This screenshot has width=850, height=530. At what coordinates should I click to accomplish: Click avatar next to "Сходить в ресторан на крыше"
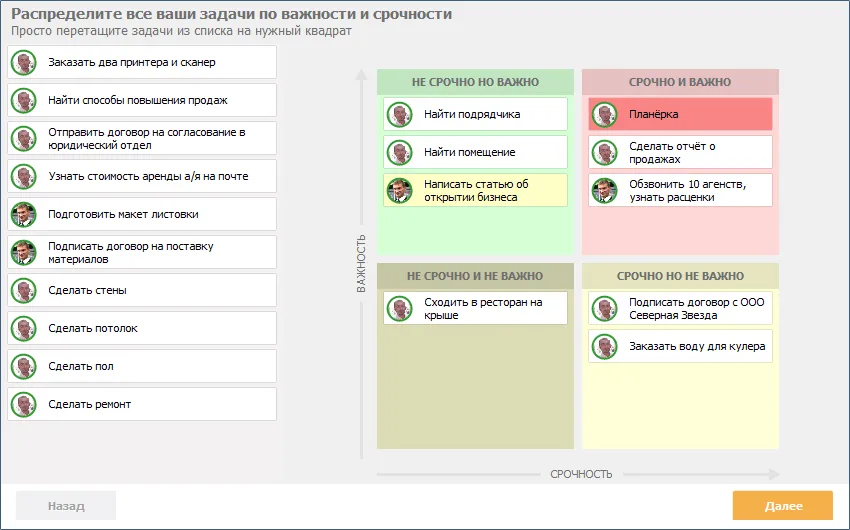(398, 308)
